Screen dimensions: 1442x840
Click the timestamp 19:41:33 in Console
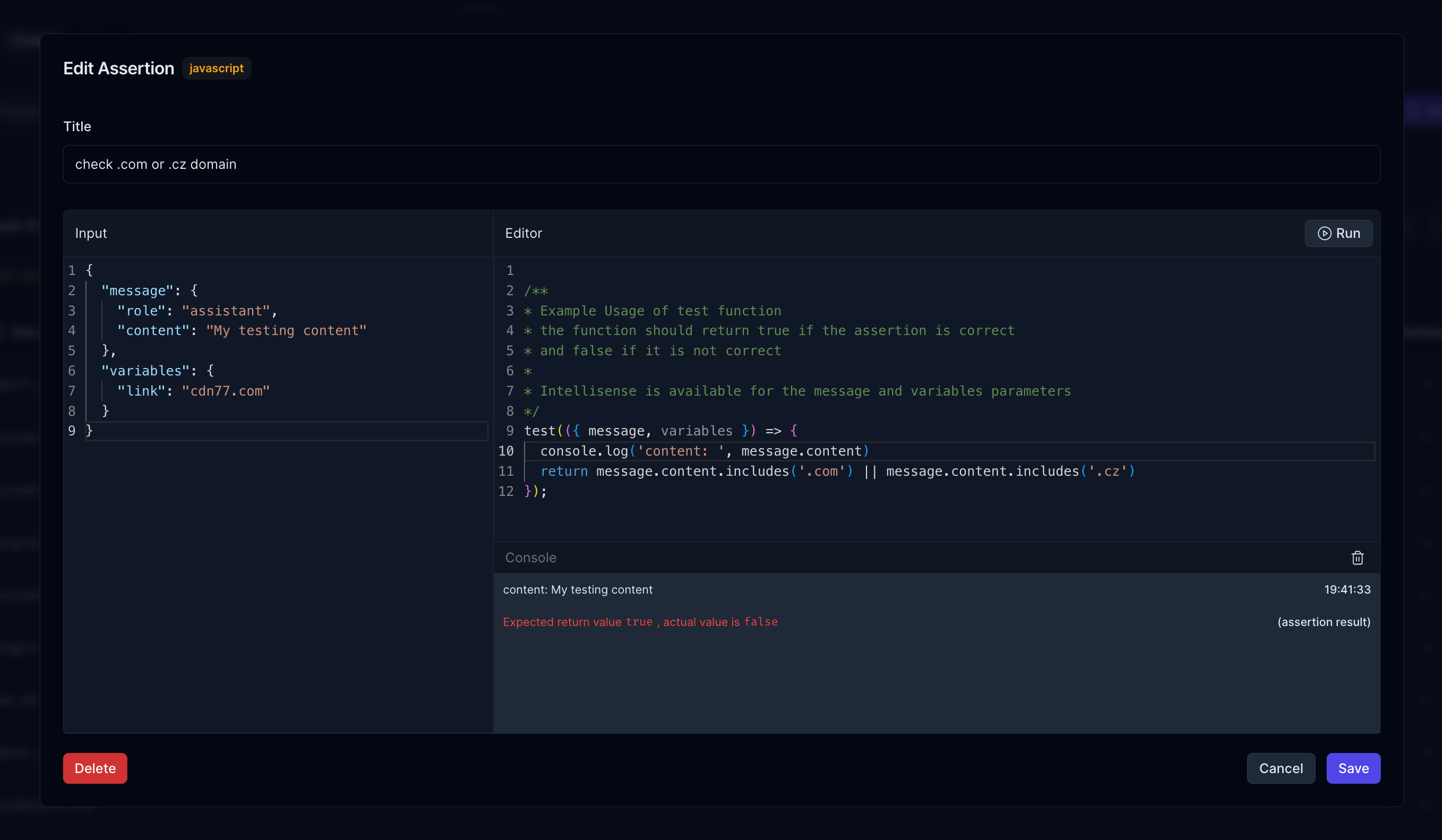pos(1347,589)
